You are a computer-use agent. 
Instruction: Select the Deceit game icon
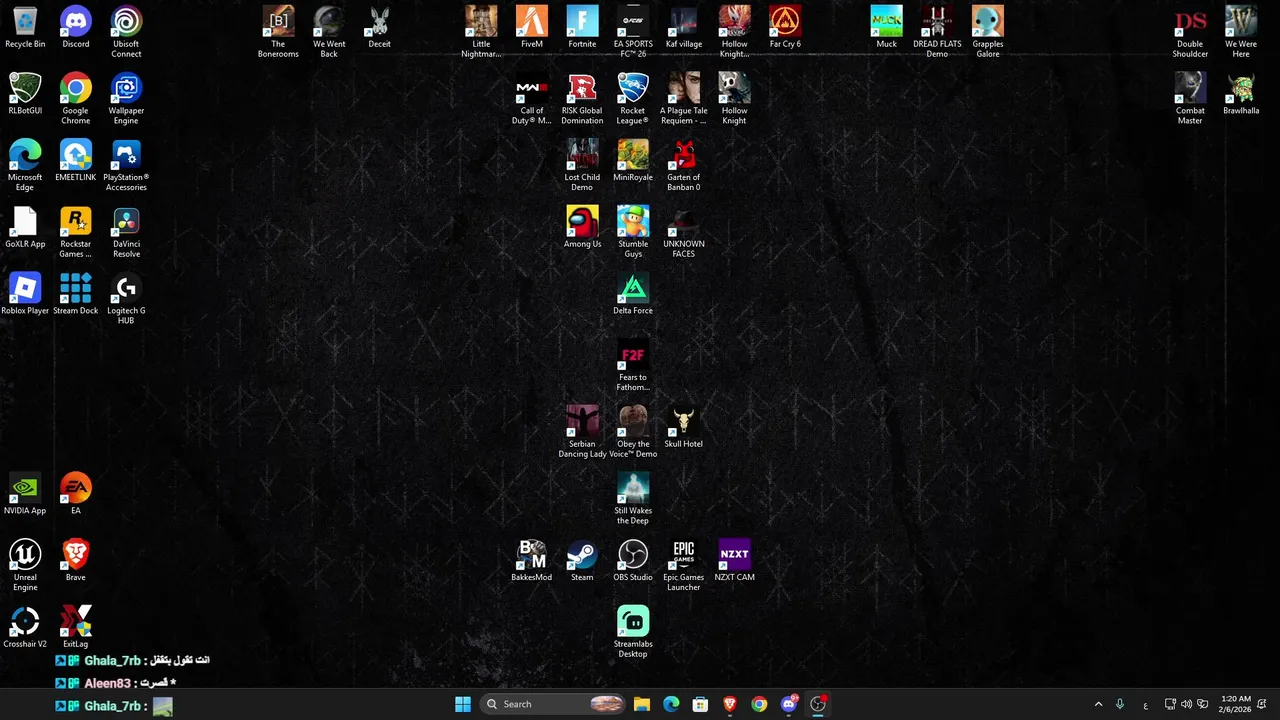[x=379, y=28]
